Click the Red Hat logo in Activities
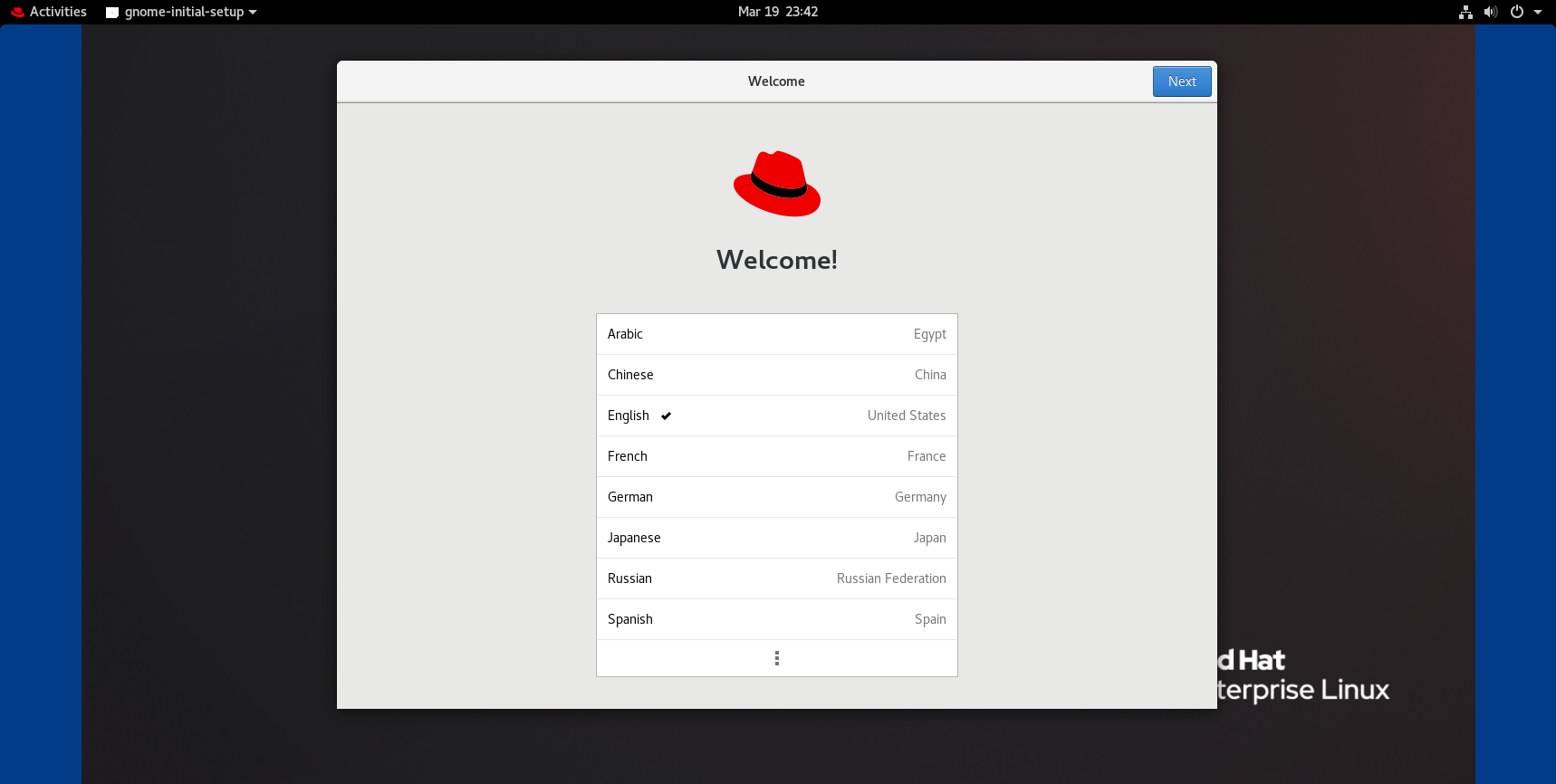1556x784 pixels. [17, 12]
